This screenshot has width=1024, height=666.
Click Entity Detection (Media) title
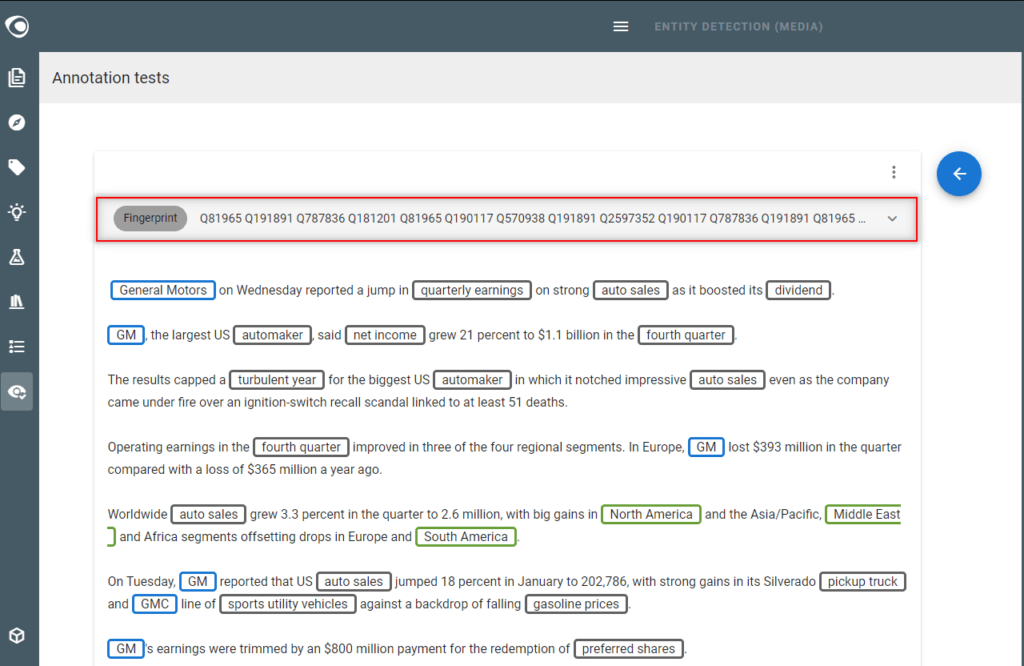coord(739,27)
